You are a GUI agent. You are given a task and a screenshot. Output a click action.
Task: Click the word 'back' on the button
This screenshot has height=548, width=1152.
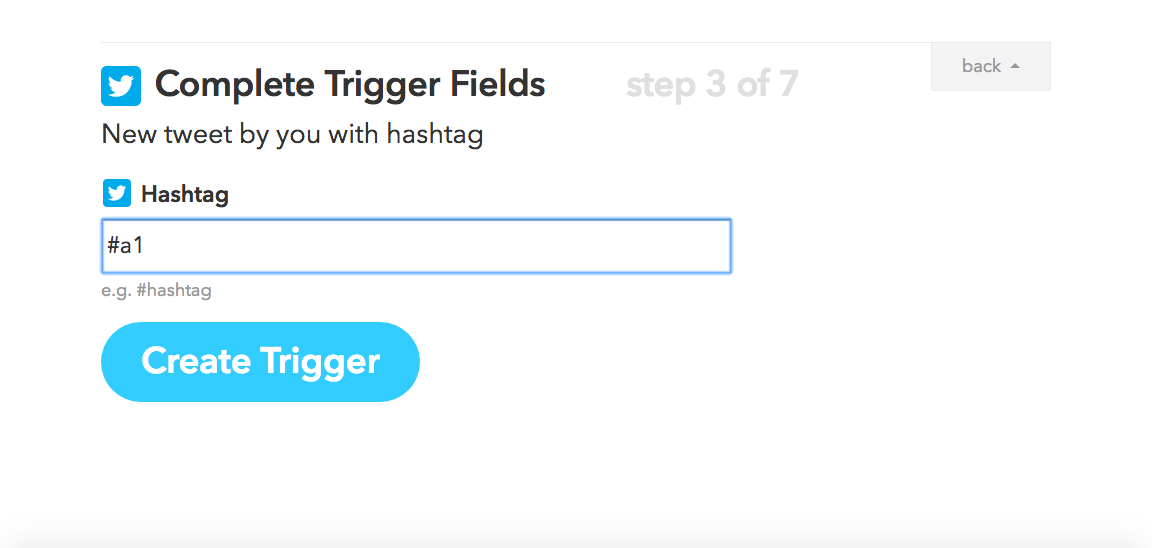point(981,66)
